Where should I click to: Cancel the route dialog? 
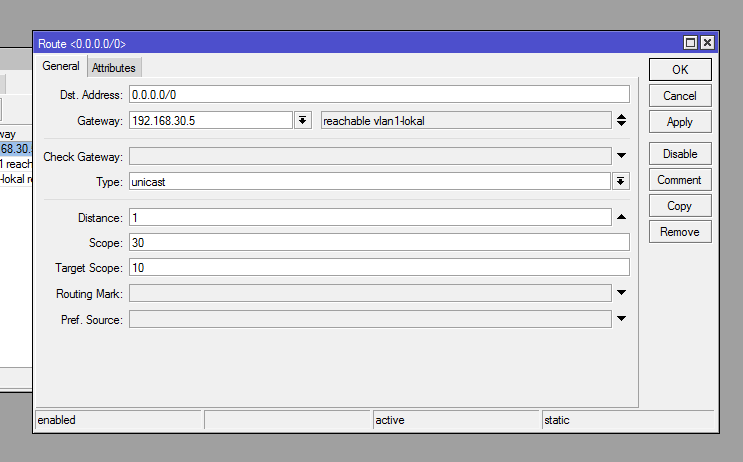680,96
